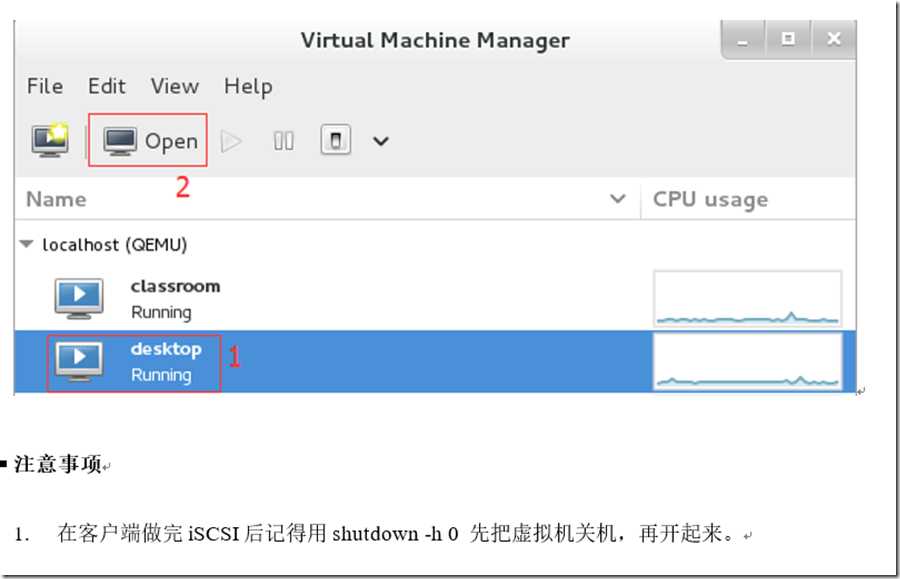The width and height of the screenshot is (900, 579).
Task: Select the classroom virtual machine row
Action: [x=435, y=299]
